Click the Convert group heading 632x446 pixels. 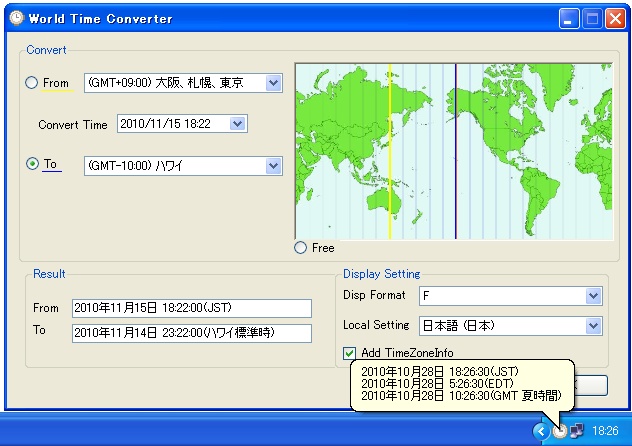pyautogui.click(x=46, y=50)
